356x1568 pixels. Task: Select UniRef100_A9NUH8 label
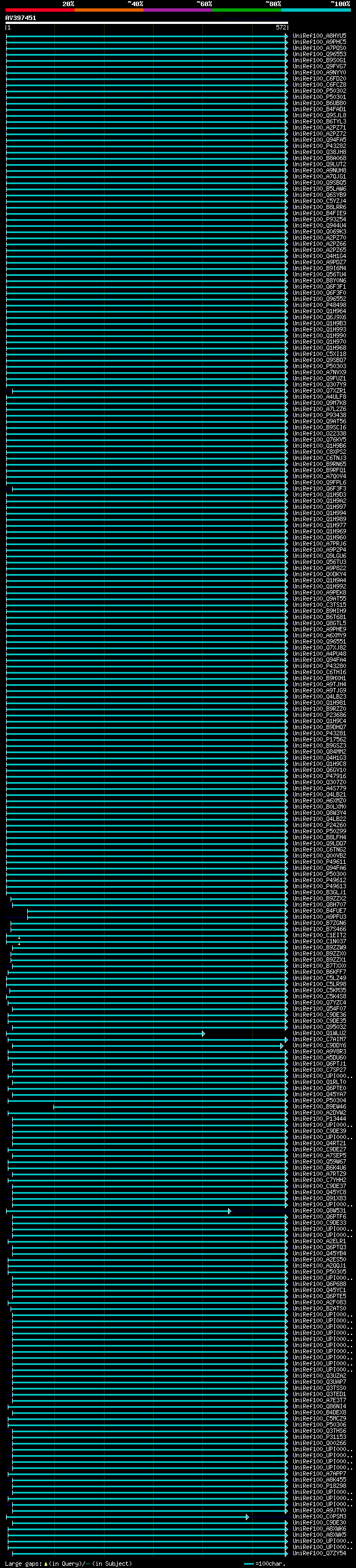(319, 170)
